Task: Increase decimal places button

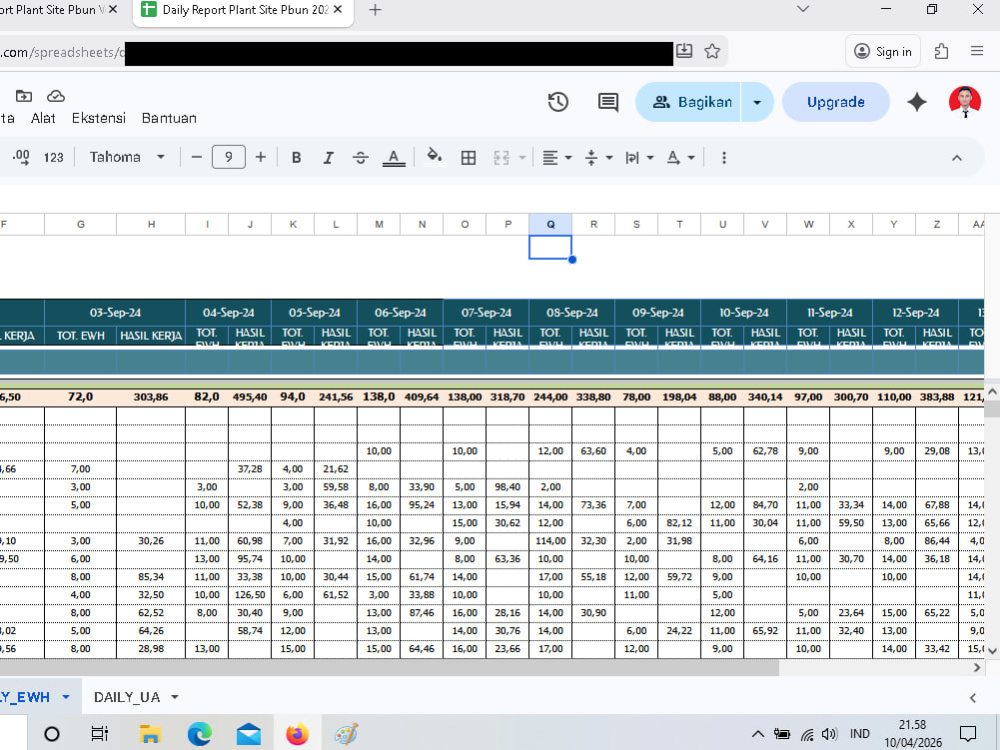Action: coord(21,157)
